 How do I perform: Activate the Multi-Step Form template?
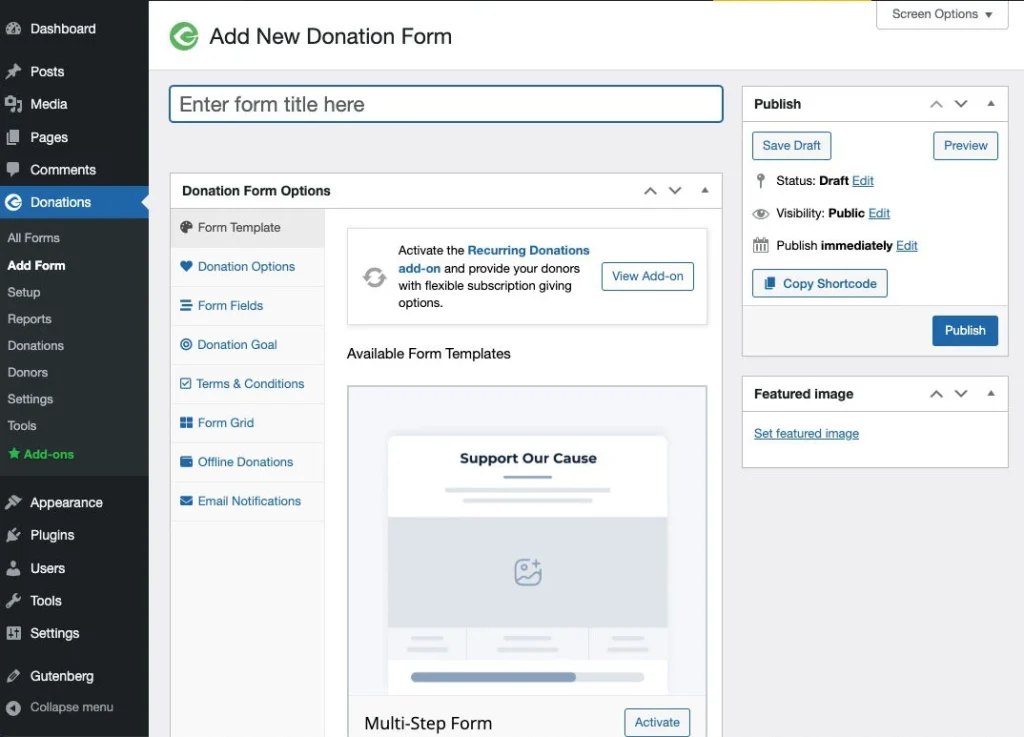pyautogui.click(x=656, y=723)
